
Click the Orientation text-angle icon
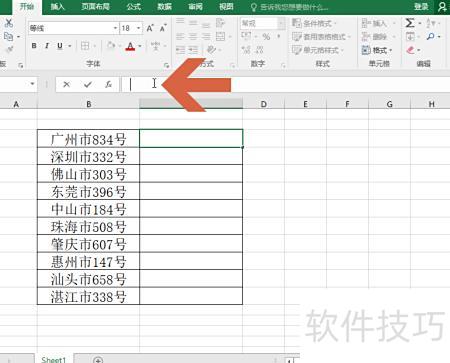(x=211, y=50)
